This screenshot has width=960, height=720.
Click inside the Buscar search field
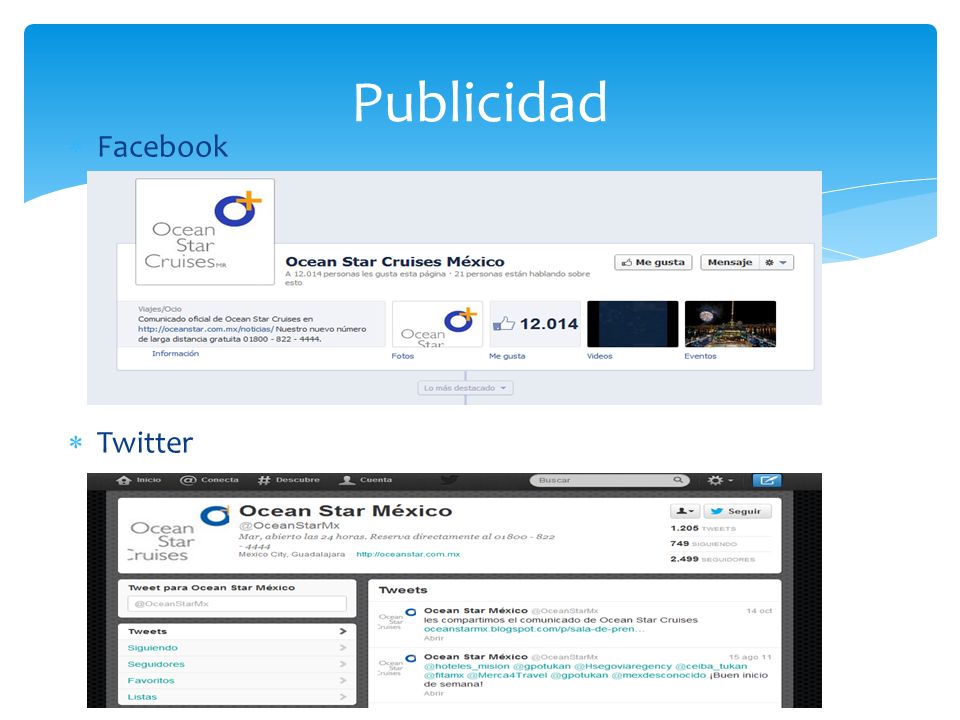click(609, 480)
